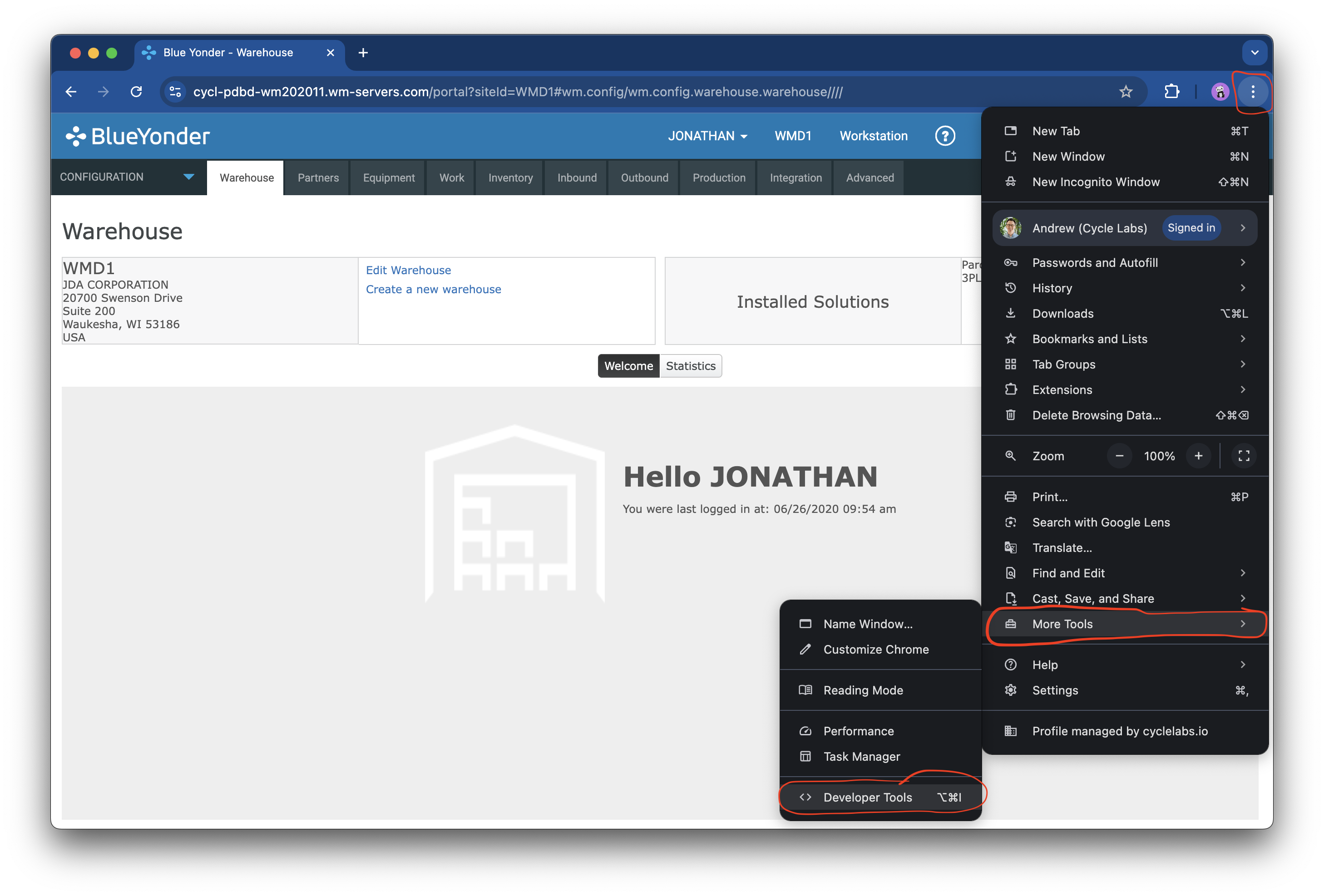Expand the CONFIGURATION dropdown arrow

188,177
